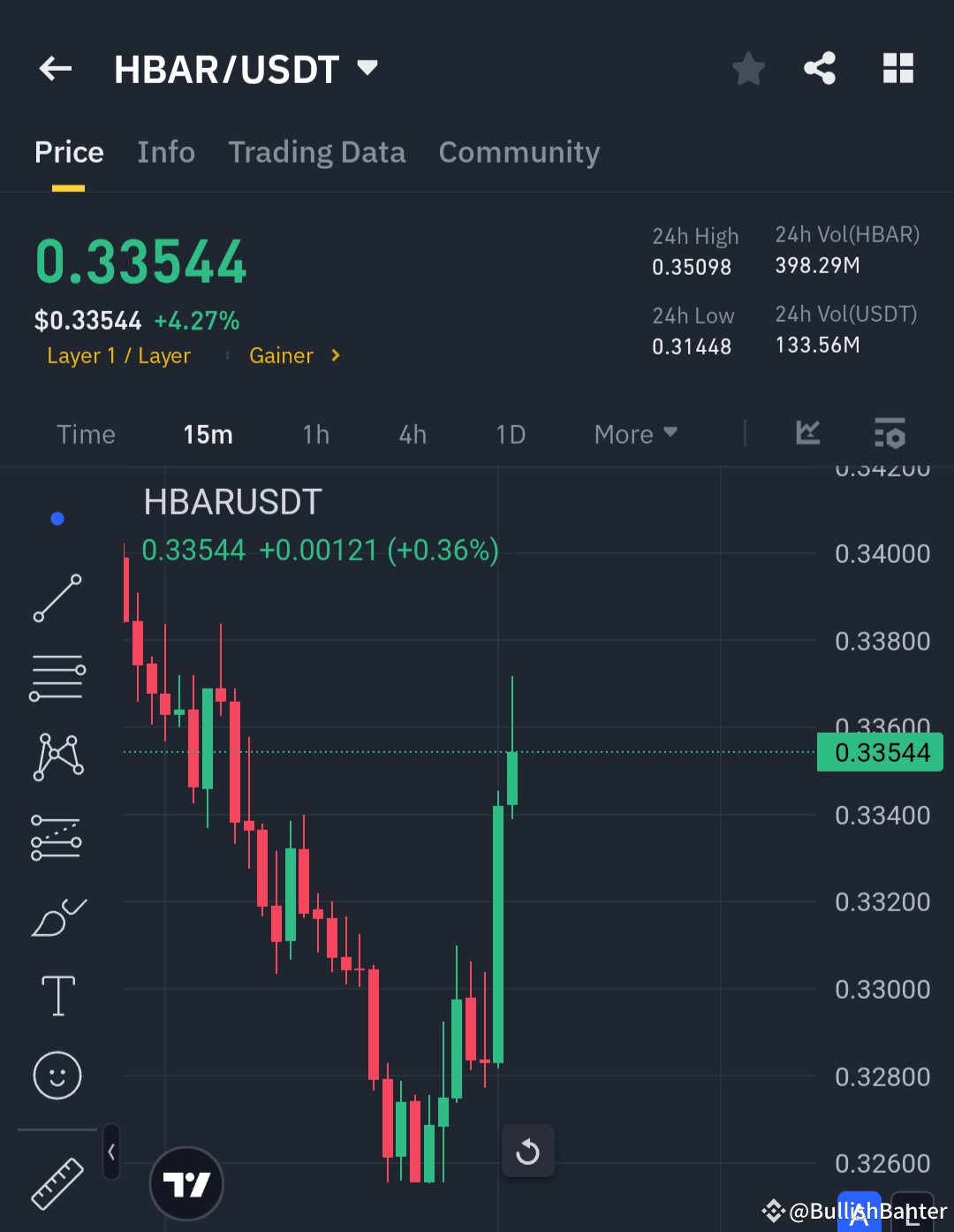Open the TradingView attribution logo
The height and width of the screenshot is (1232, 954).
coord(186,1183)
